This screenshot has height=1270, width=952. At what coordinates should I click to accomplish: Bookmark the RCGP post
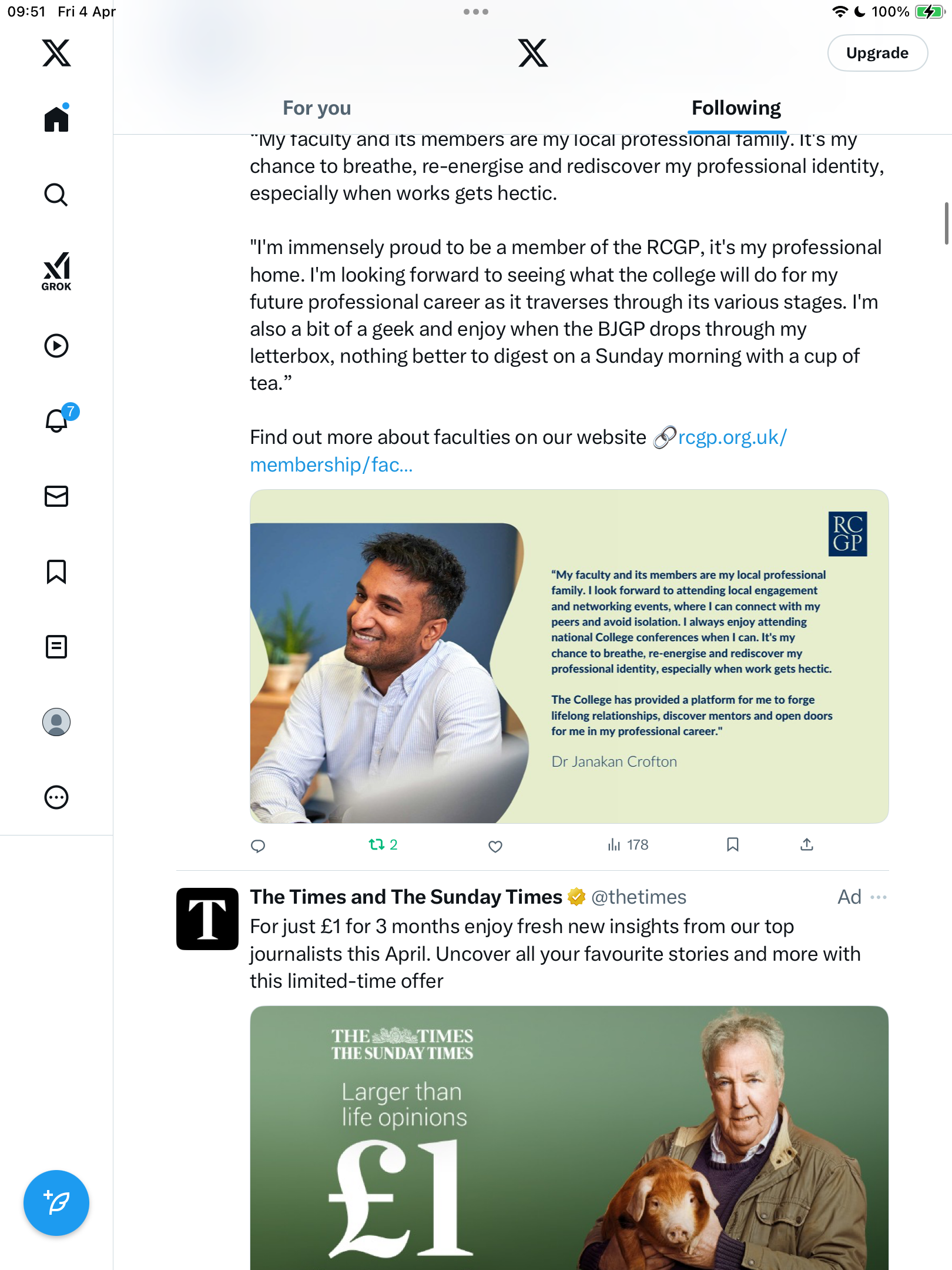point(733,845)
